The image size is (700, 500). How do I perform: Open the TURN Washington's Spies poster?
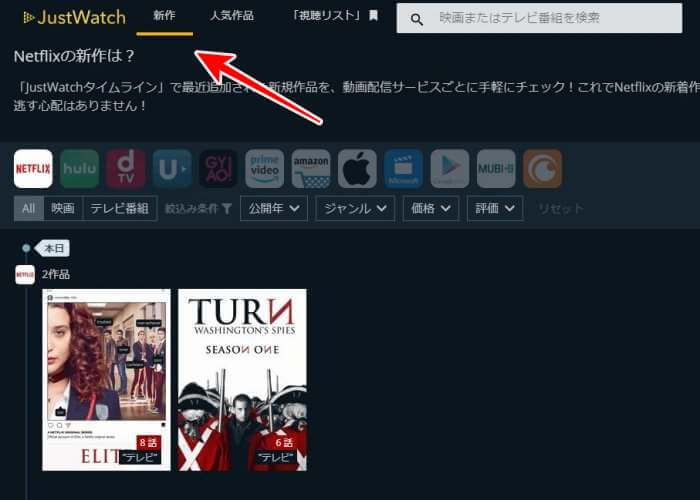[x=242, y=380]
